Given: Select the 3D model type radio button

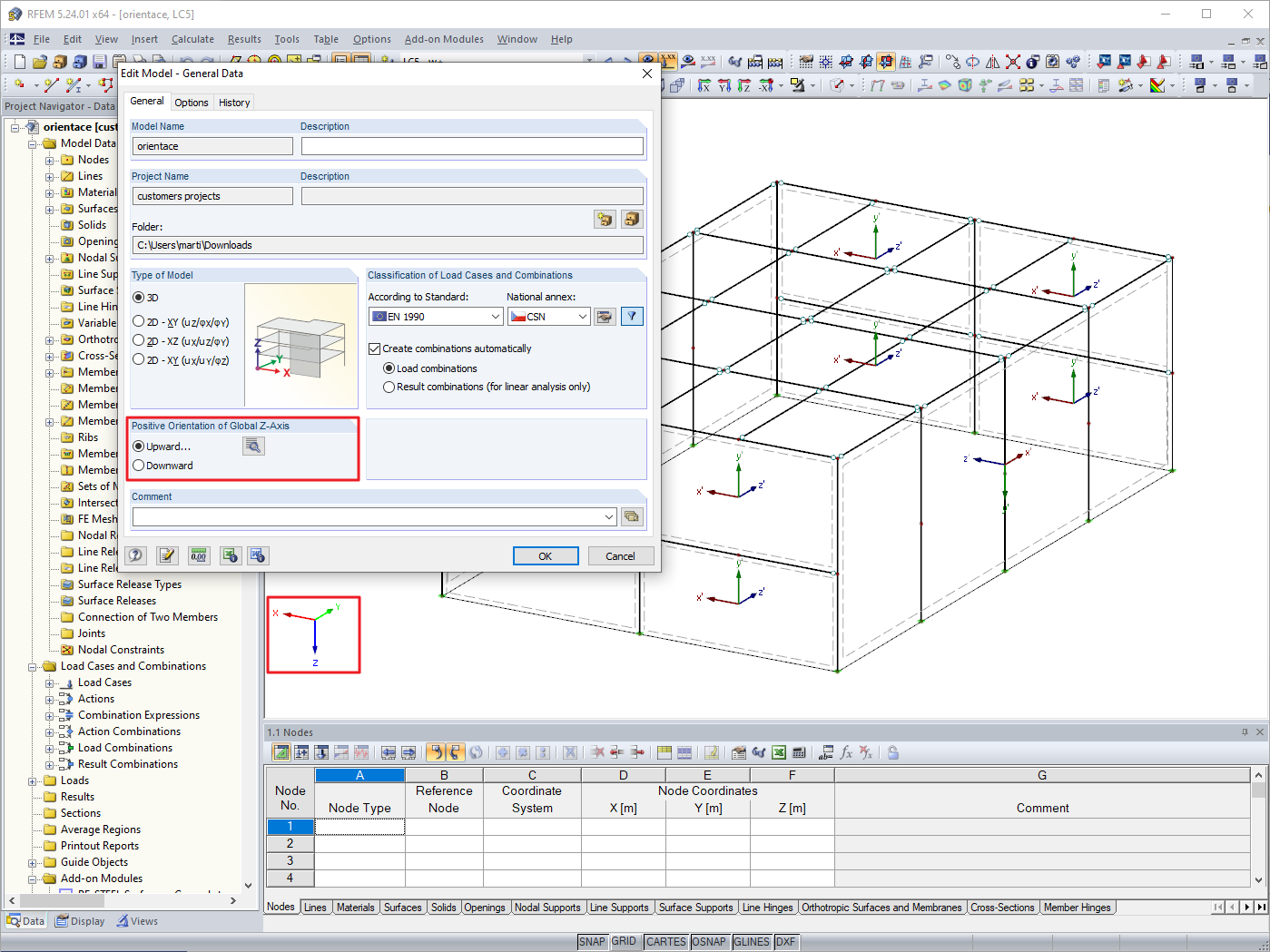Looking at the screenshot, I should coord(139,298).
